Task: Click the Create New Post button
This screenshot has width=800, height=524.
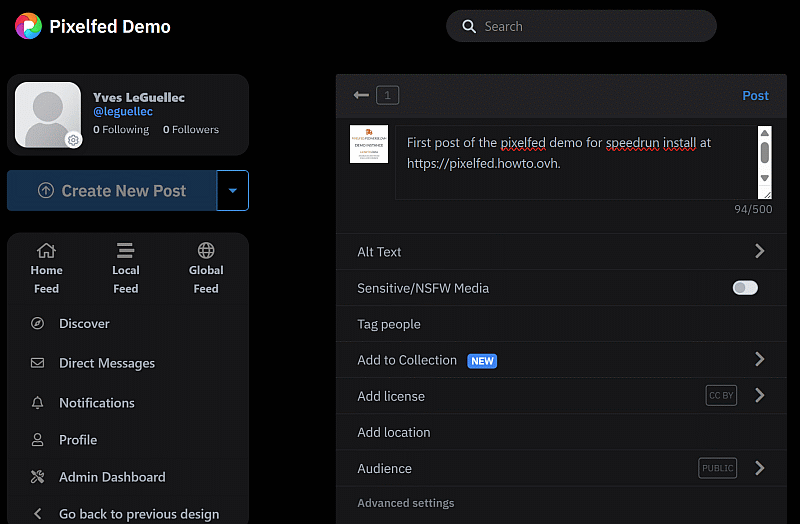Action: [112, 190]
